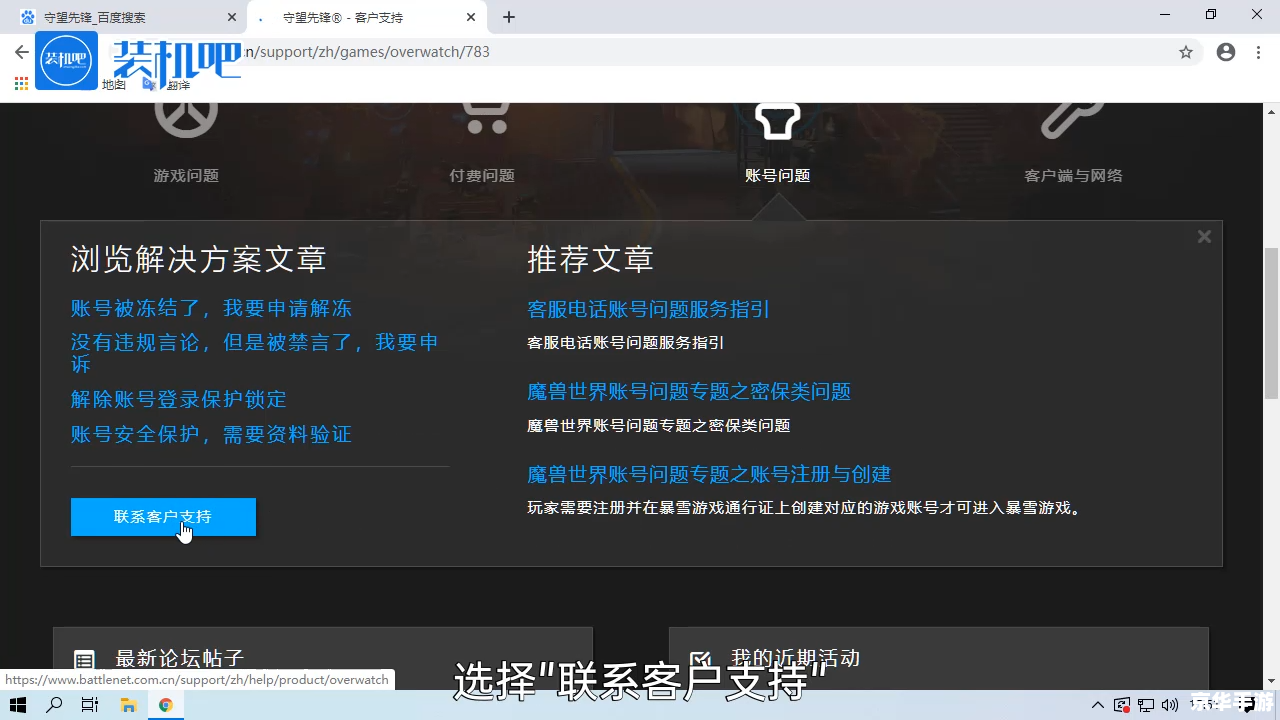1280x720 pixels.
Task: Click the network tray icon
Action: (1146, 705)
